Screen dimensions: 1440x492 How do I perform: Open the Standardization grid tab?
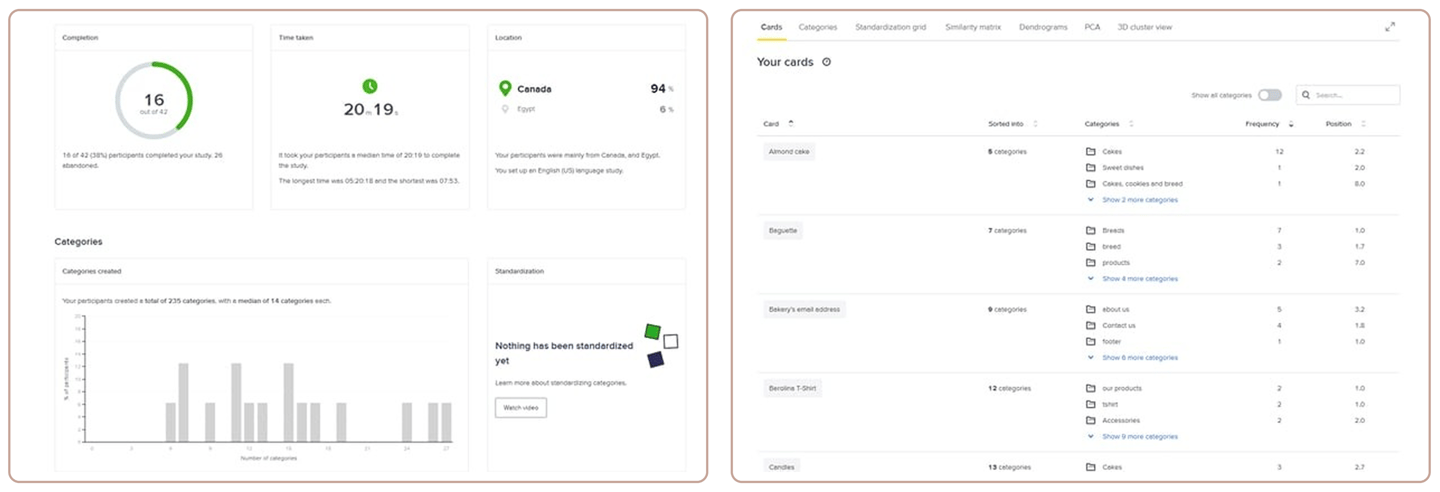click(x=890, y=27)
